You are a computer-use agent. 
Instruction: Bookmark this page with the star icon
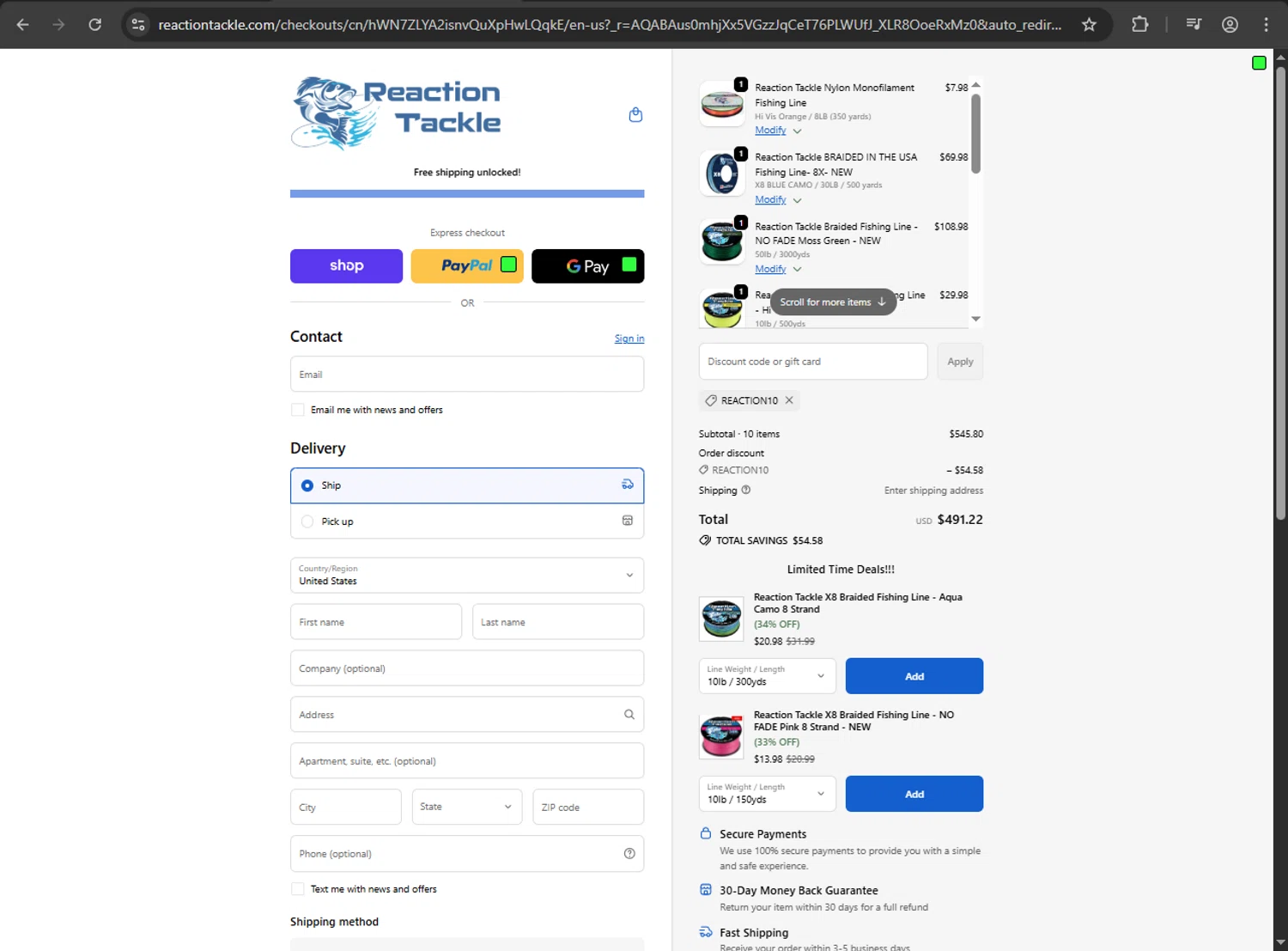1089,24
